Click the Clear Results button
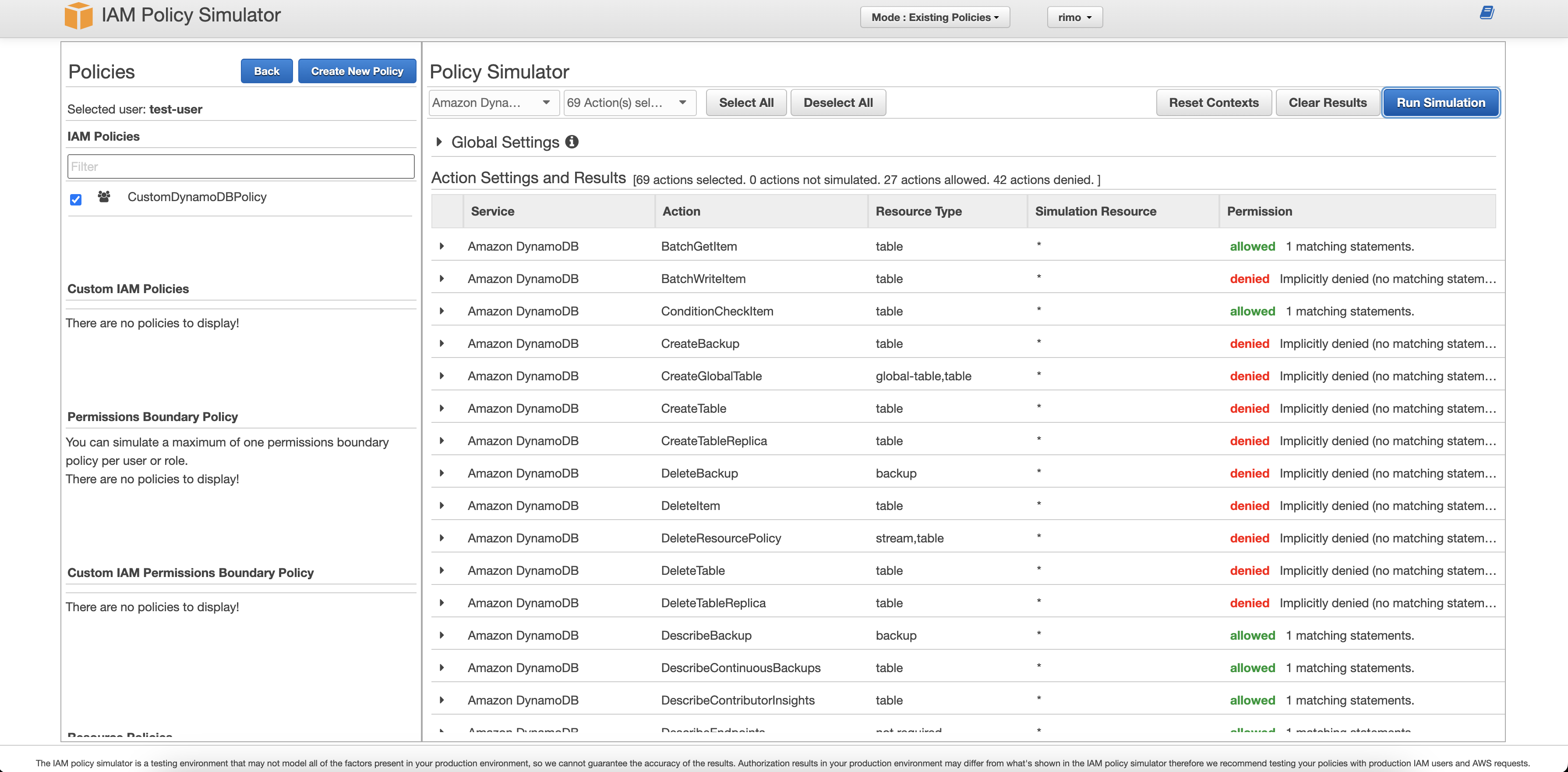1568x772 pixels. (1327, 102)
